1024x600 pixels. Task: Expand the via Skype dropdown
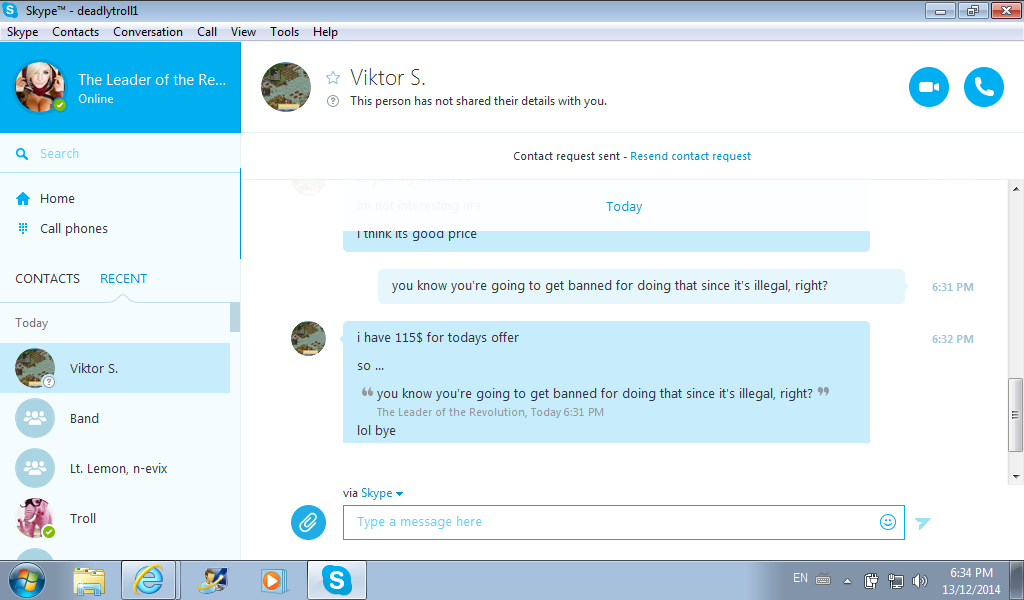(382, 494)
